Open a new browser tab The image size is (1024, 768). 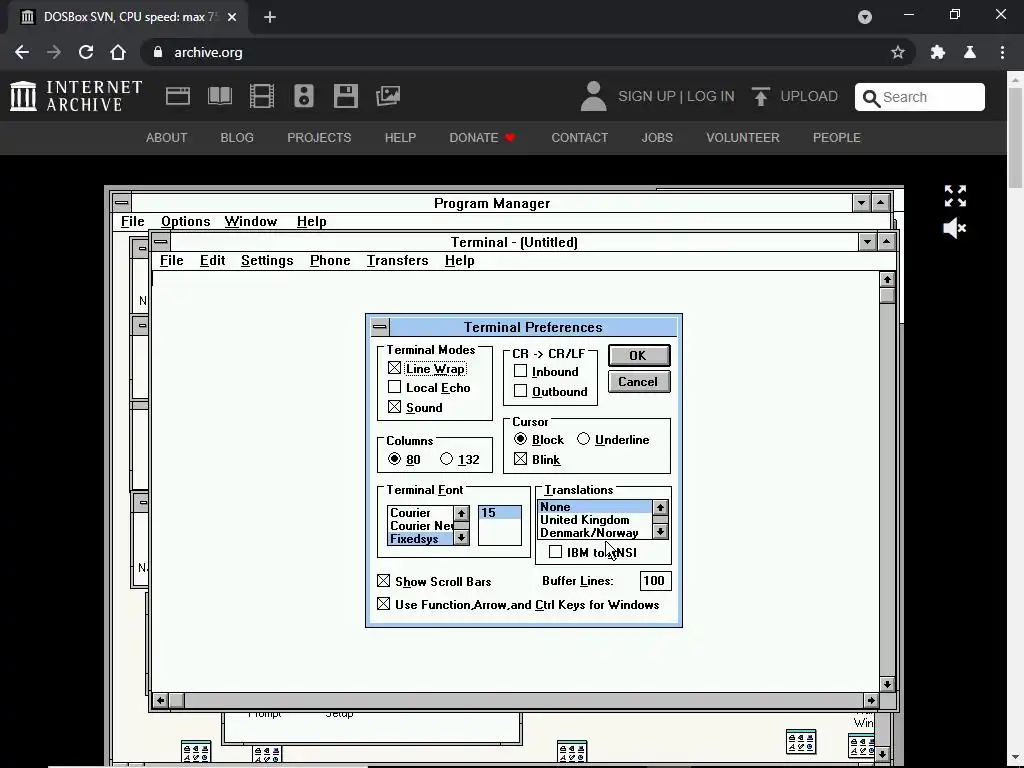click(270, 17)
